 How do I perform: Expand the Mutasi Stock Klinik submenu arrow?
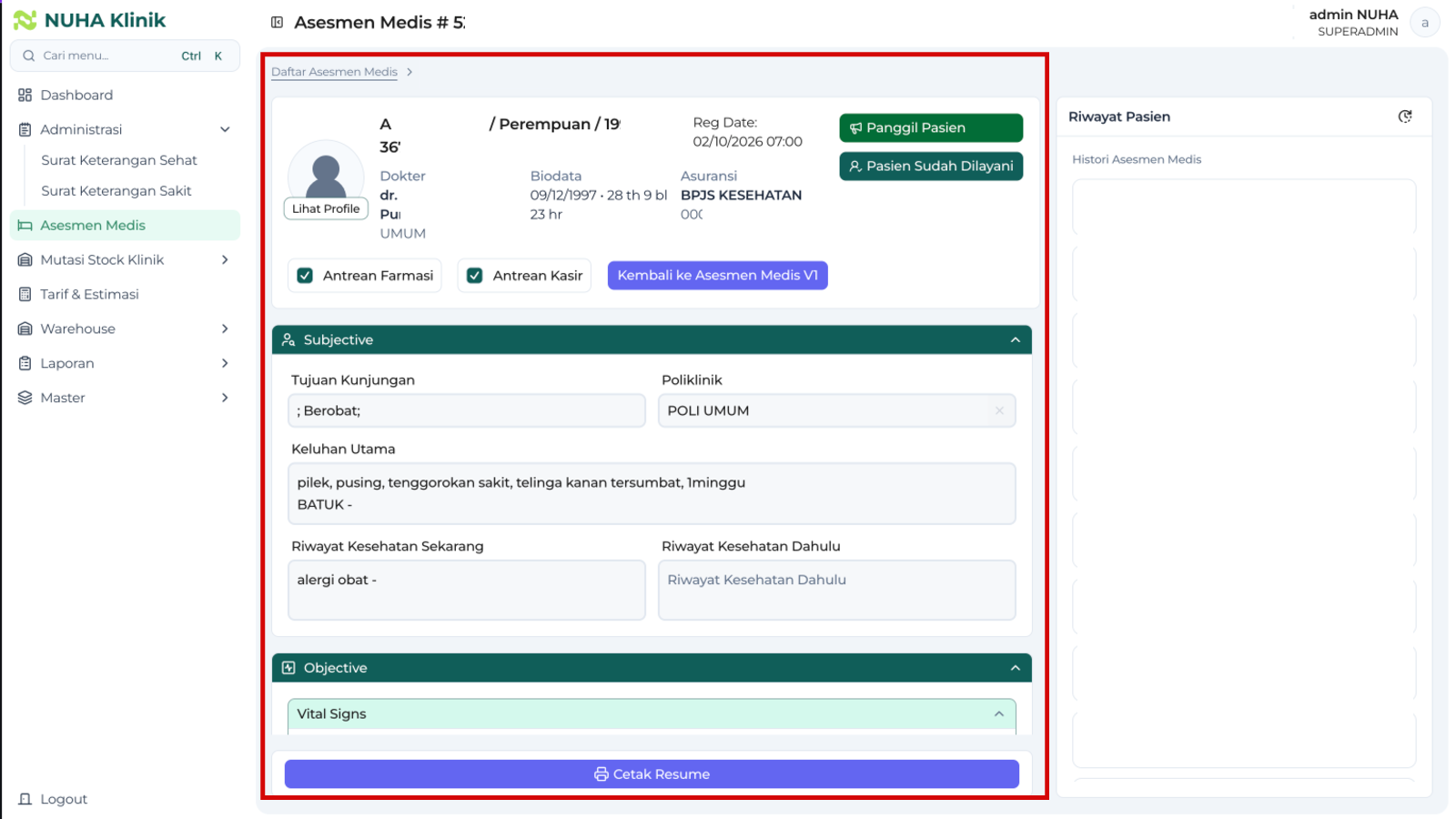[x=225, y=260]
